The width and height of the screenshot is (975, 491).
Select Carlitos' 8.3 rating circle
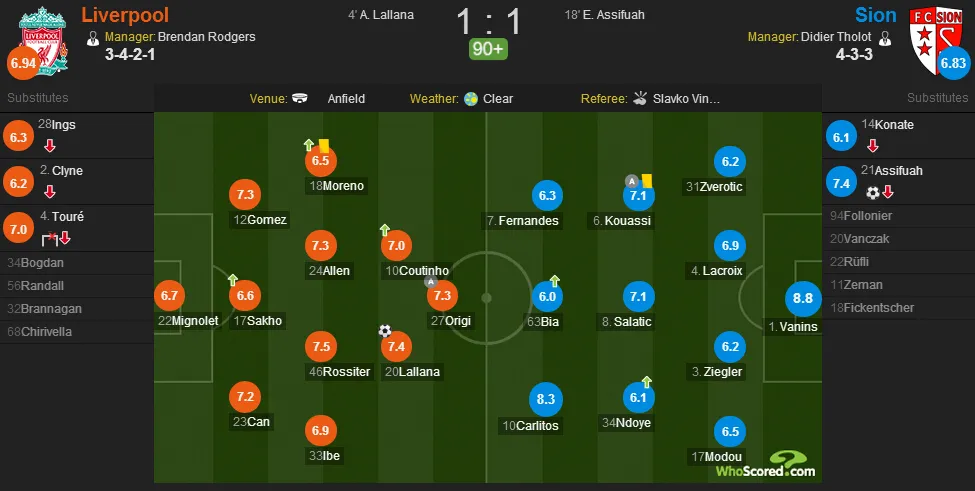point(545,399)
